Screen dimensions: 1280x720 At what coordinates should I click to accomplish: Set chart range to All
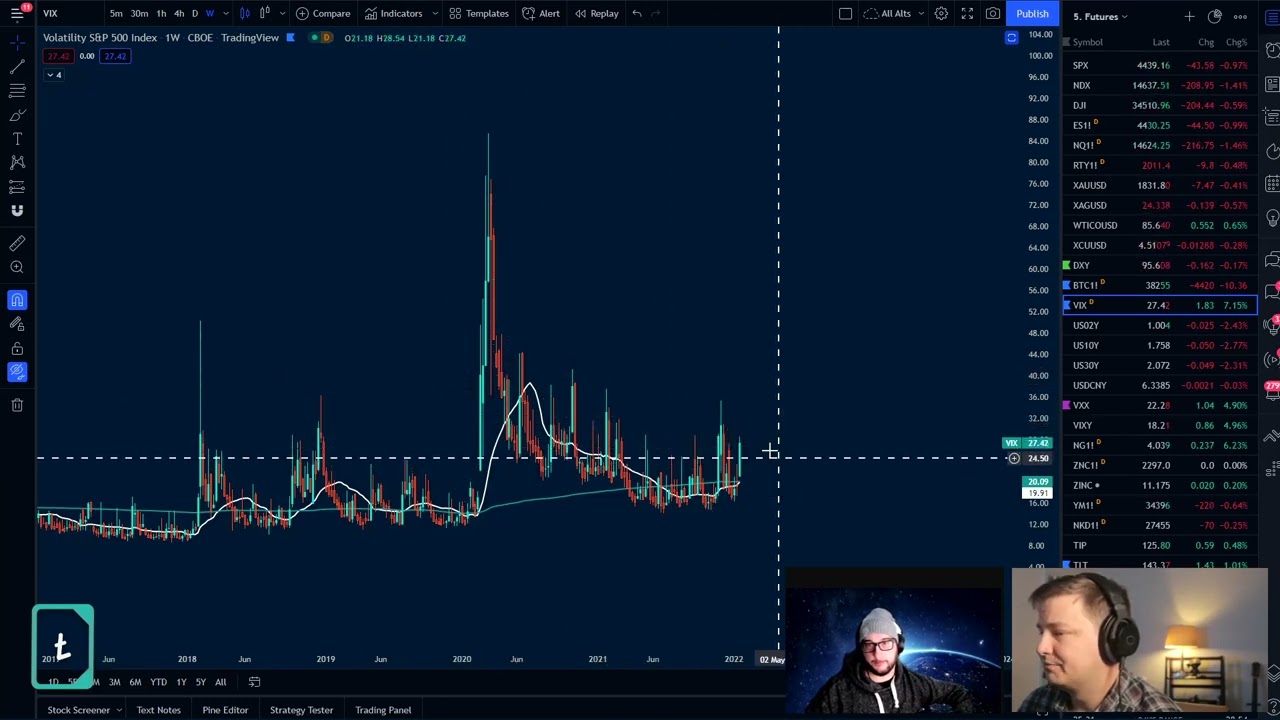pyautogui.click(x=220, y=682)
